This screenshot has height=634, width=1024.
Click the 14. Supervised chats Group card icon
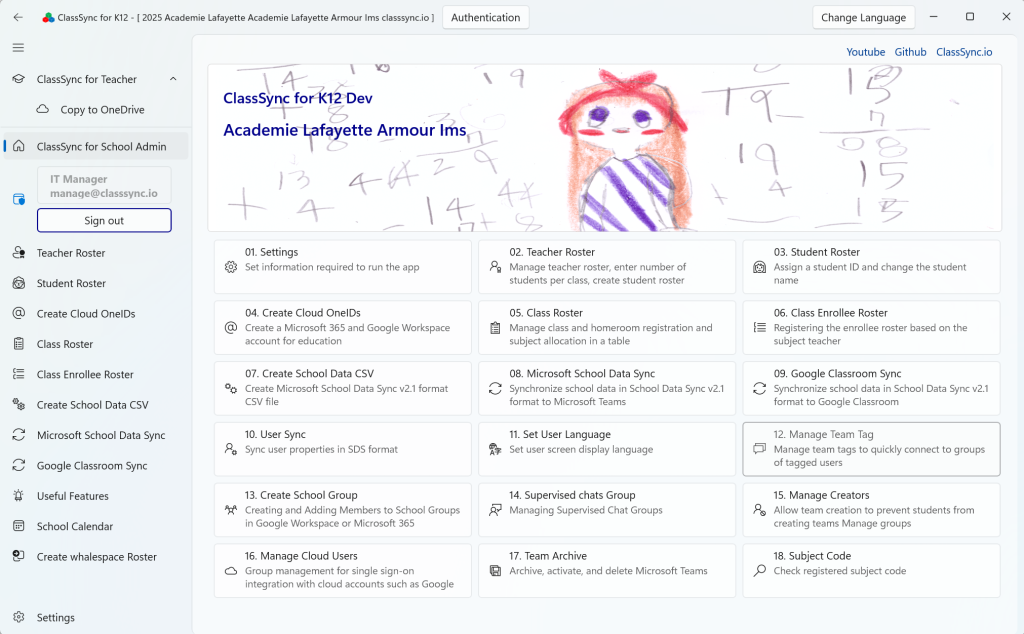pyautogui.click(x=495, y=510)
